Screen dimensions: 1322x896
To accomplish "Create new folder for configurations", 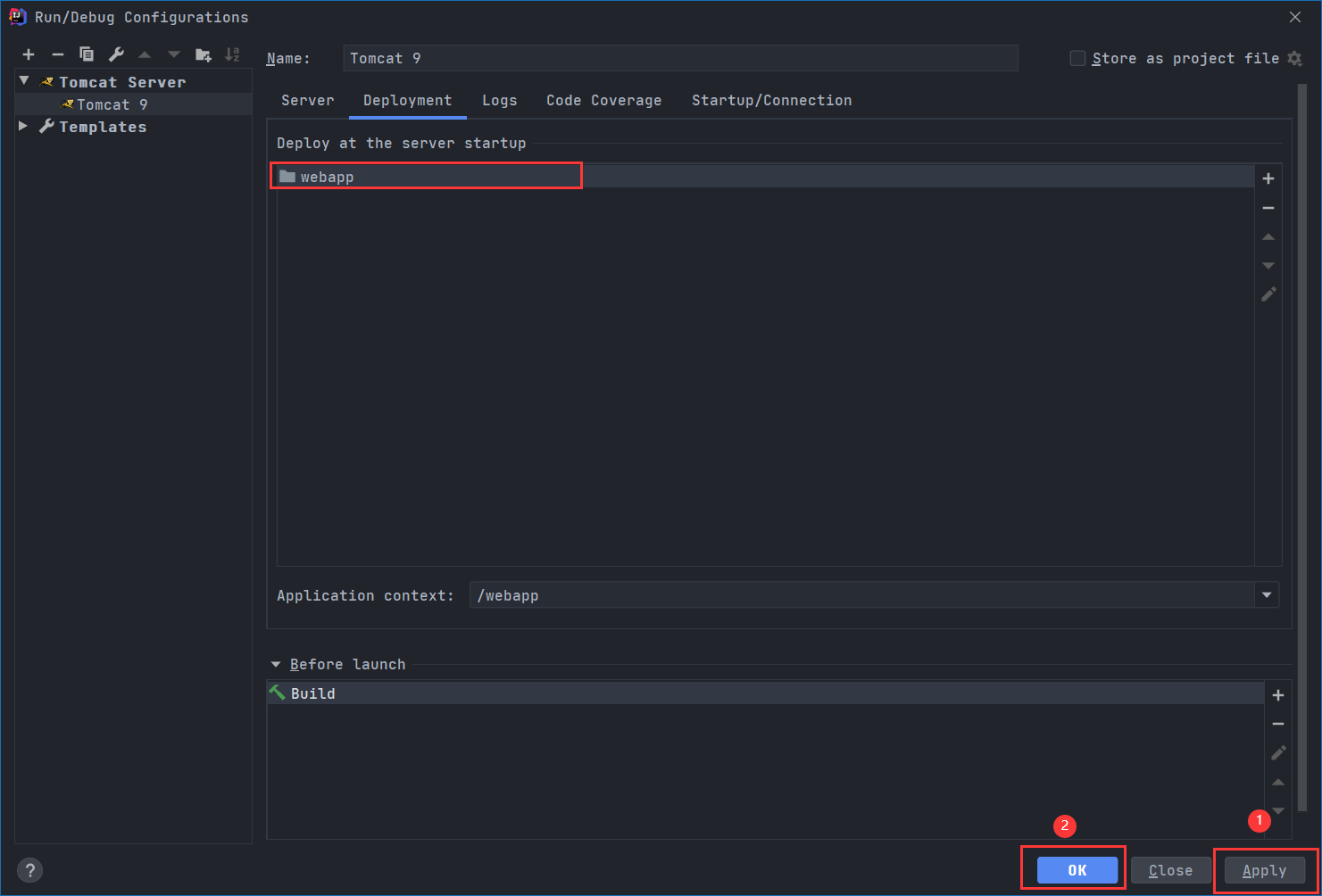I will click(204, 55).
